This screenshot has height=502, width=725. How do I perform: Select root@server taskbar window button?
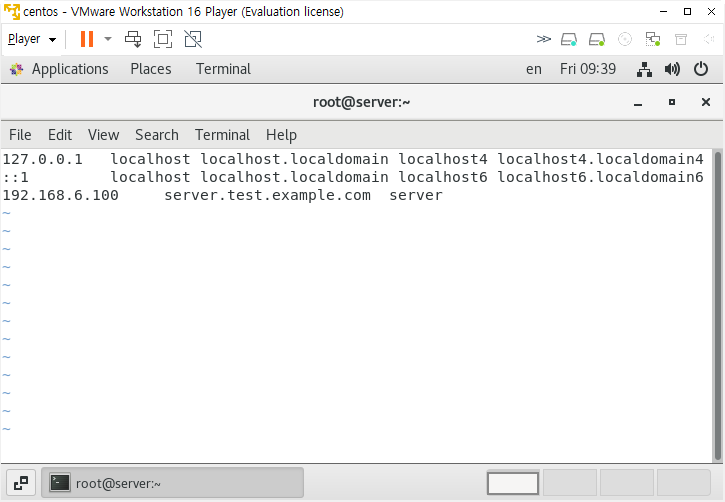[x=172, y=483]
